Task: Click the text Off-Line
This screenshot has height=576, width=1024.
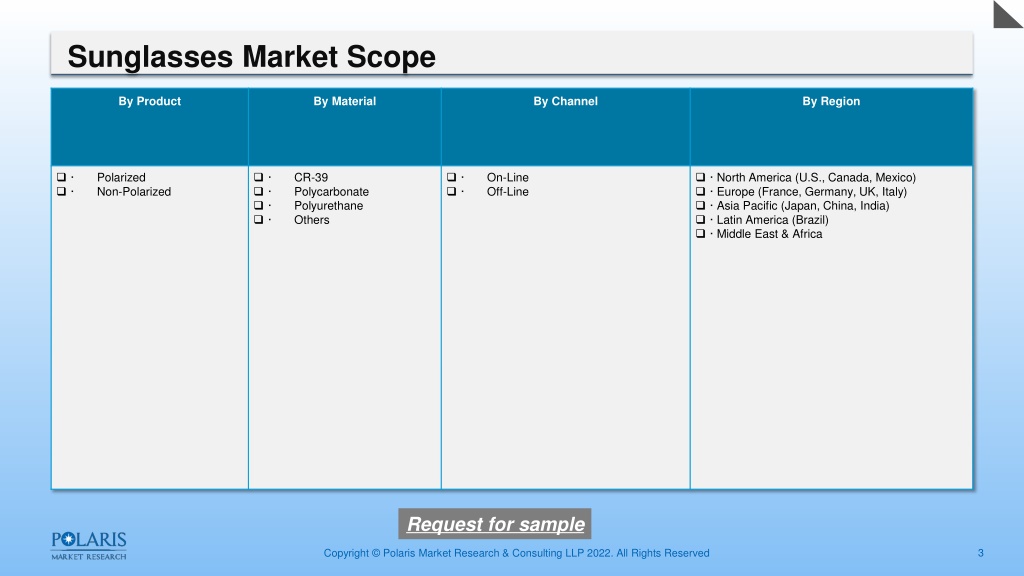Action: click(507, 191)
